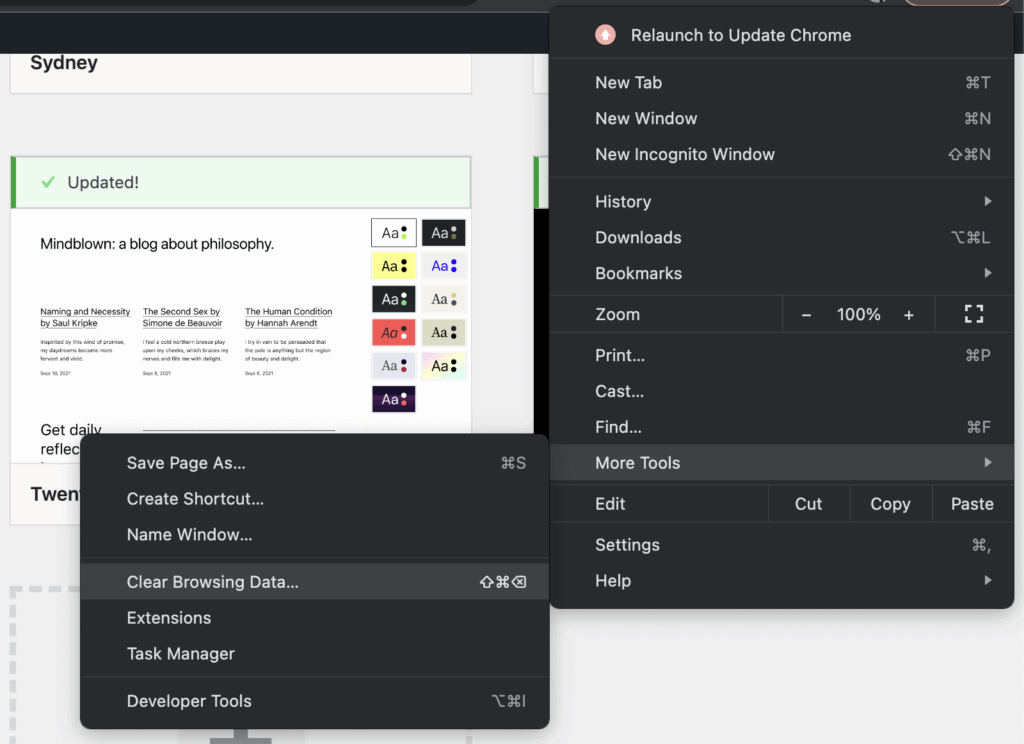Click the update arrow icon beside Relaunch
Screen dimensions: 1024x744
pyautogui.click(x=604, y=34)
